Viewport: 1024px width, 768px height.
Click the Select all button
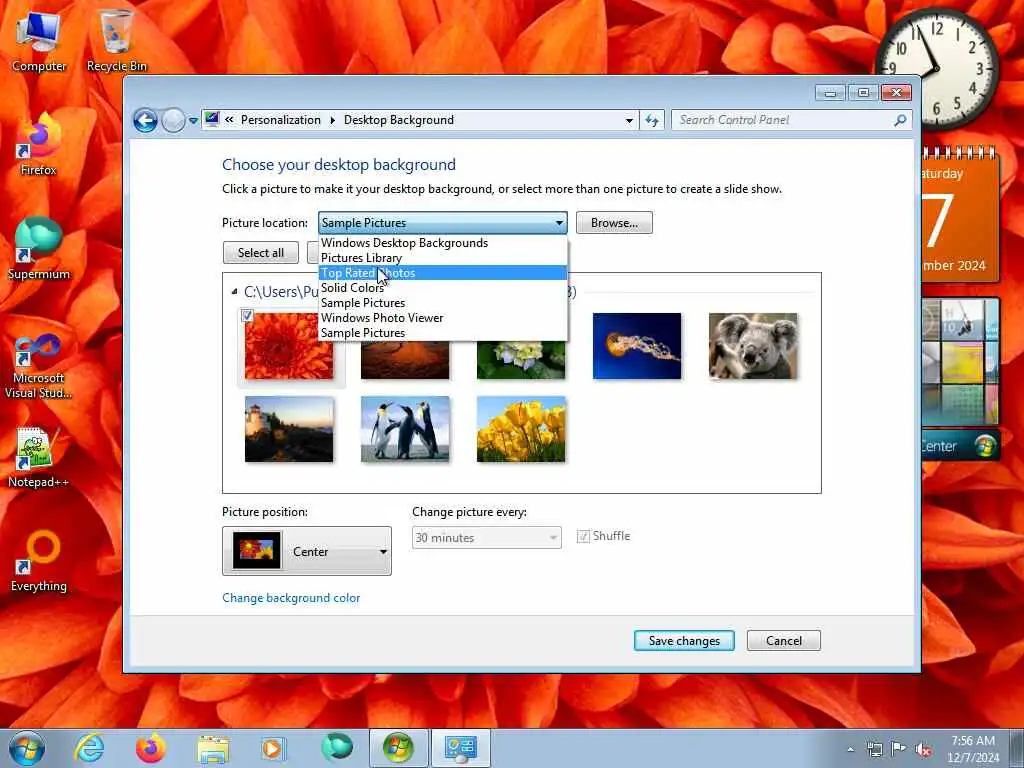click(261, 253)
